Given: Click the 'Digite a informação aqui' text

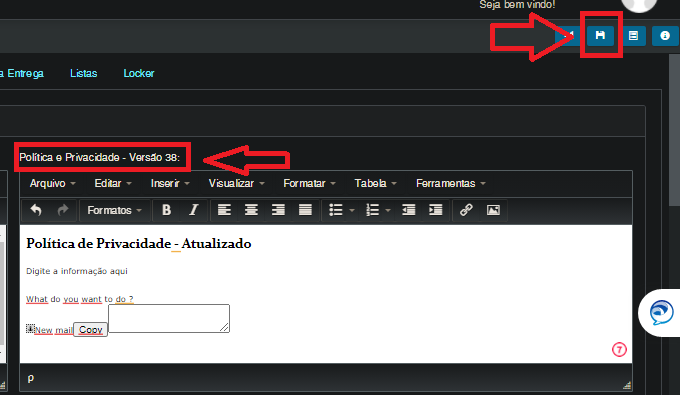Looking at the screenshot, I should tap(77, 271).
